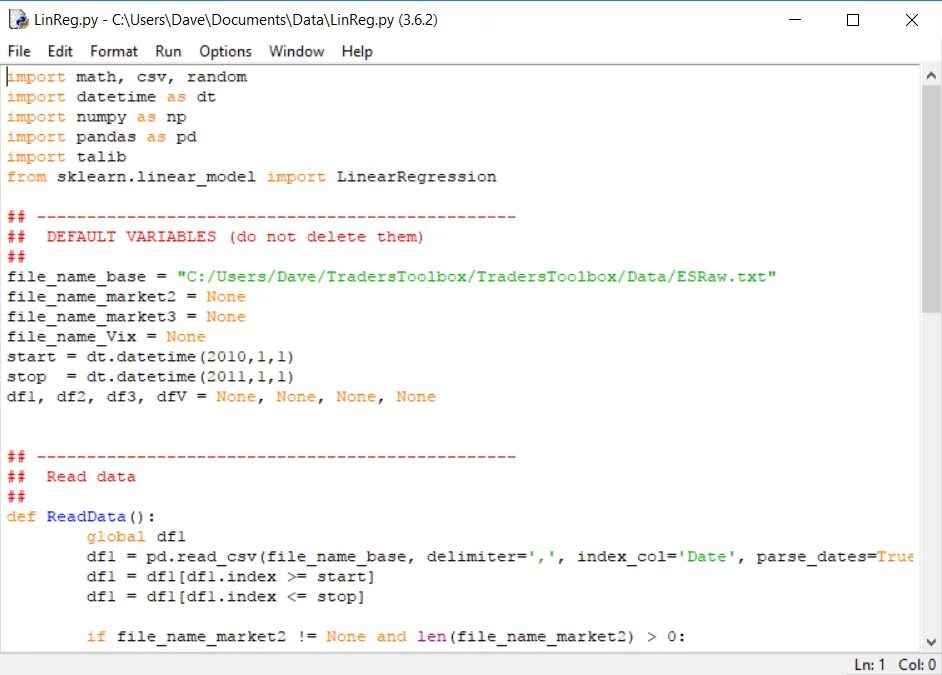Click the vertical scrollbar thumb
Viewport: 942px width, 675px height.
click(x=931, y=199)
